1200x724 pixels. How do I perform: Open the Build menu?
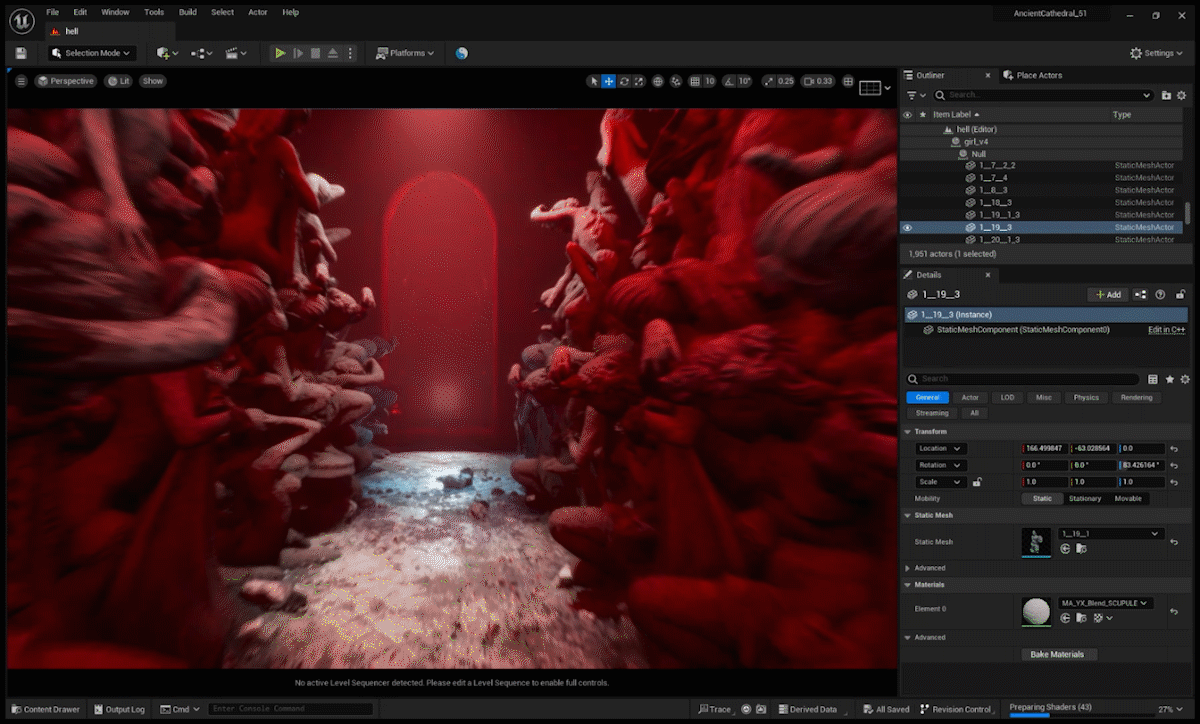(x=188, y=12)
